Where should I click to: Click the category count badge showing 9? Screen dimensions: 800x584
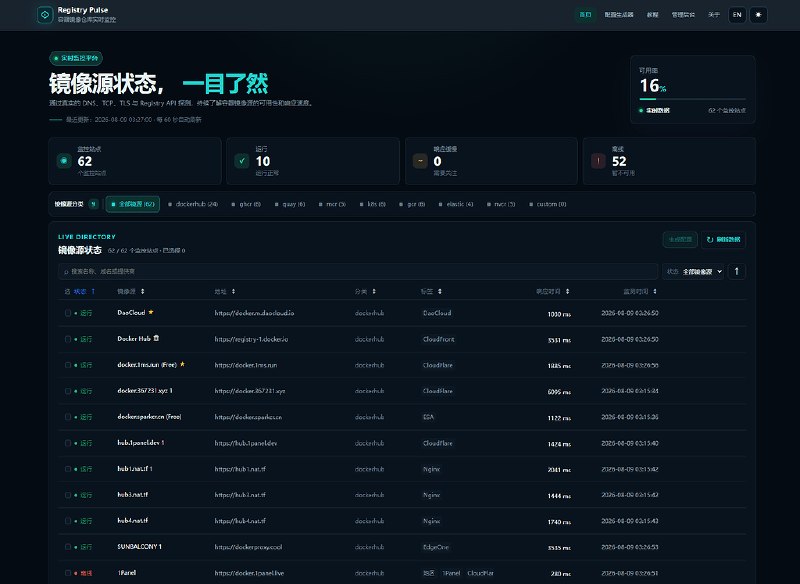(93, 204)
